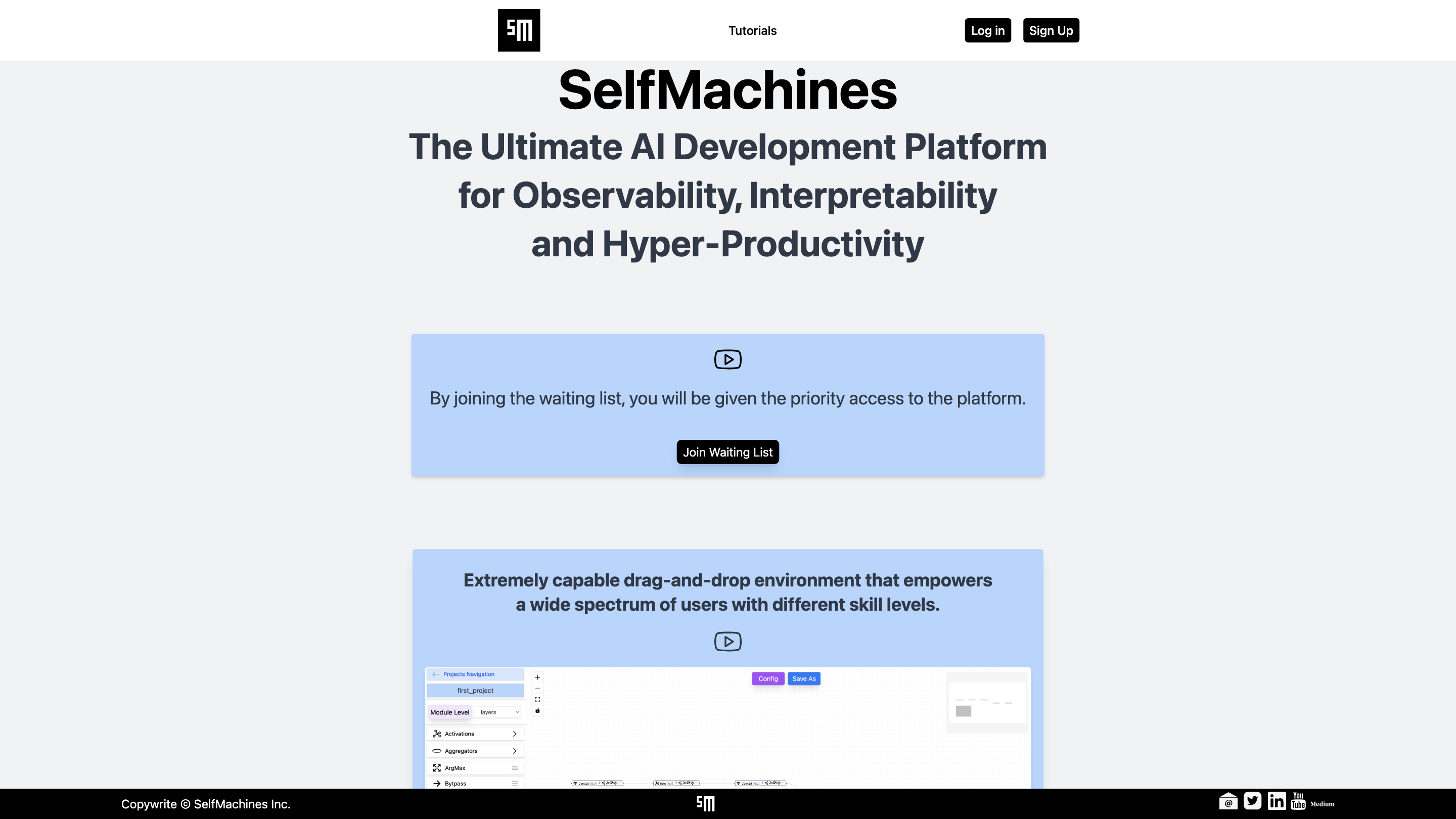The height and width of the screenshot is (819, 1456).
Task: Select the zoom in icon on the canvas
Action: pos(537,677)
